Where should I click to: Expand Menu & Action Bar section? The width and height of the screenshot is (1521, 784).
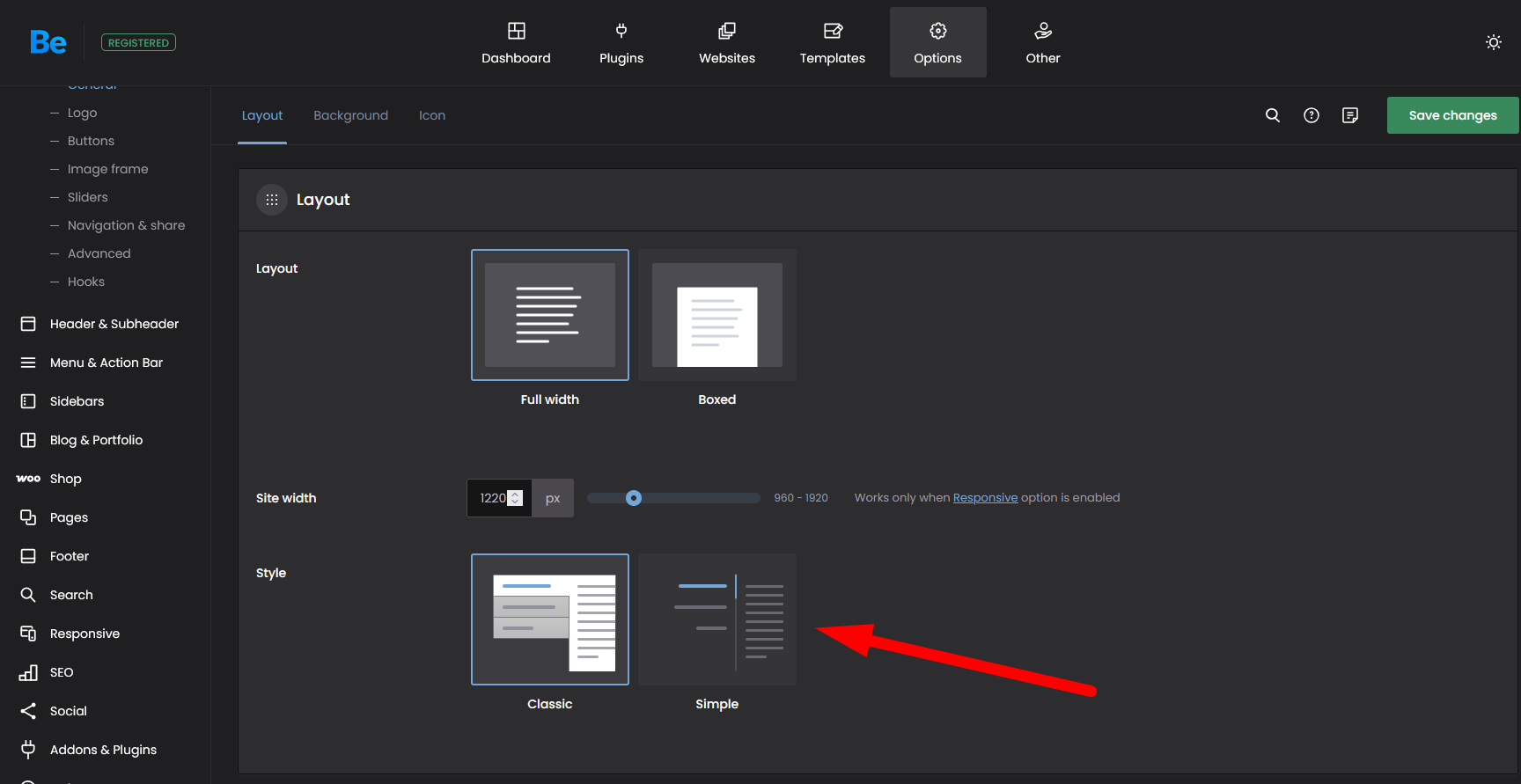click(106, 363)
